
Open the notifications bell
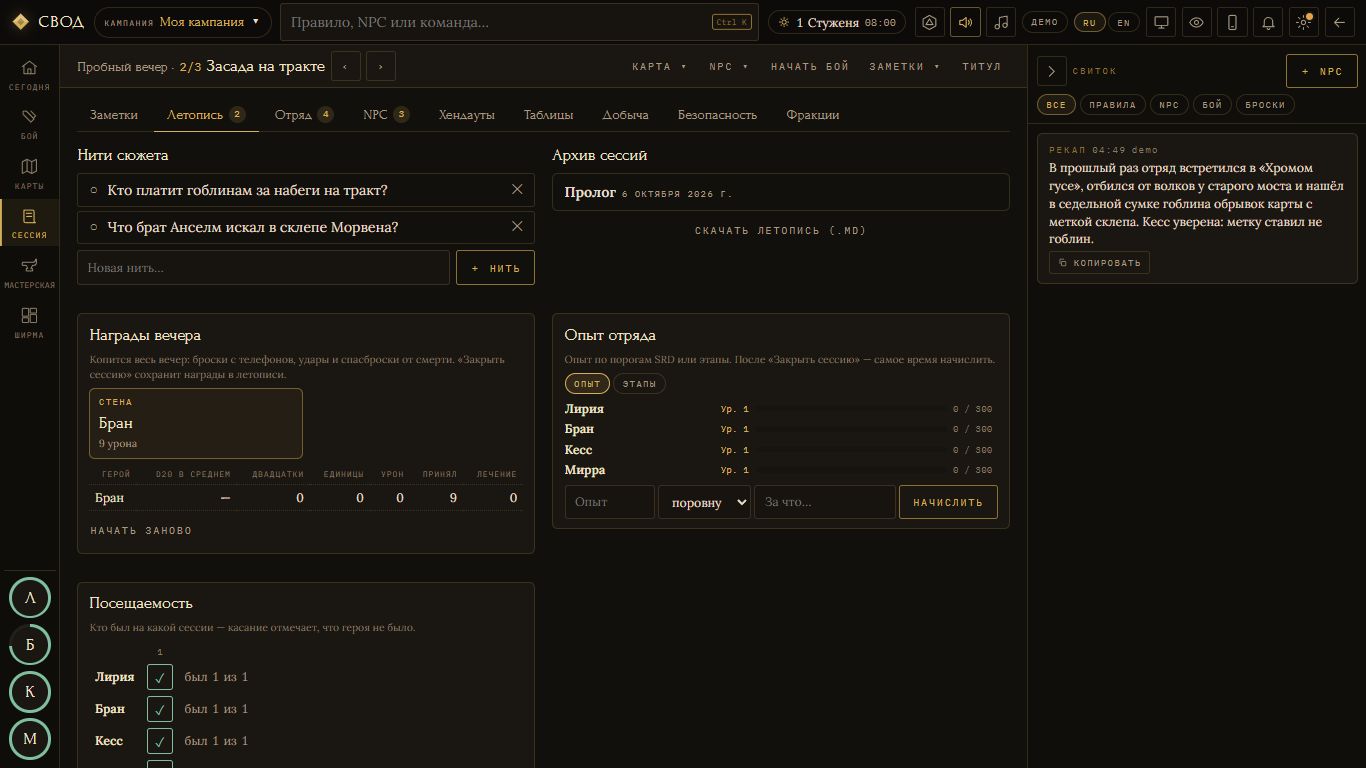pyautogui.click(x=1268, y=22)
